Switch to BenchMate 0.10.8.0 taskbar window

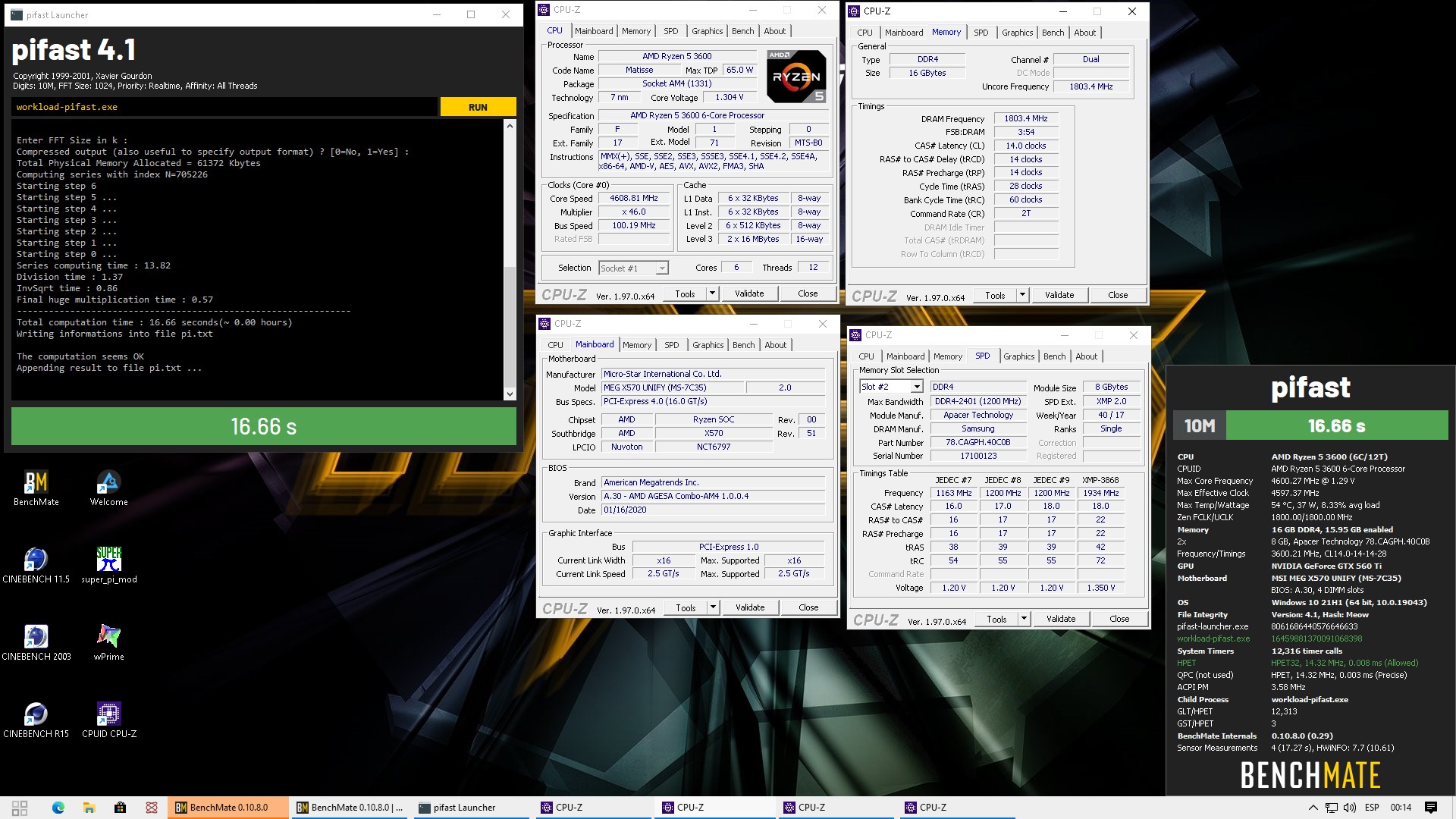click(x=228, y=808)
